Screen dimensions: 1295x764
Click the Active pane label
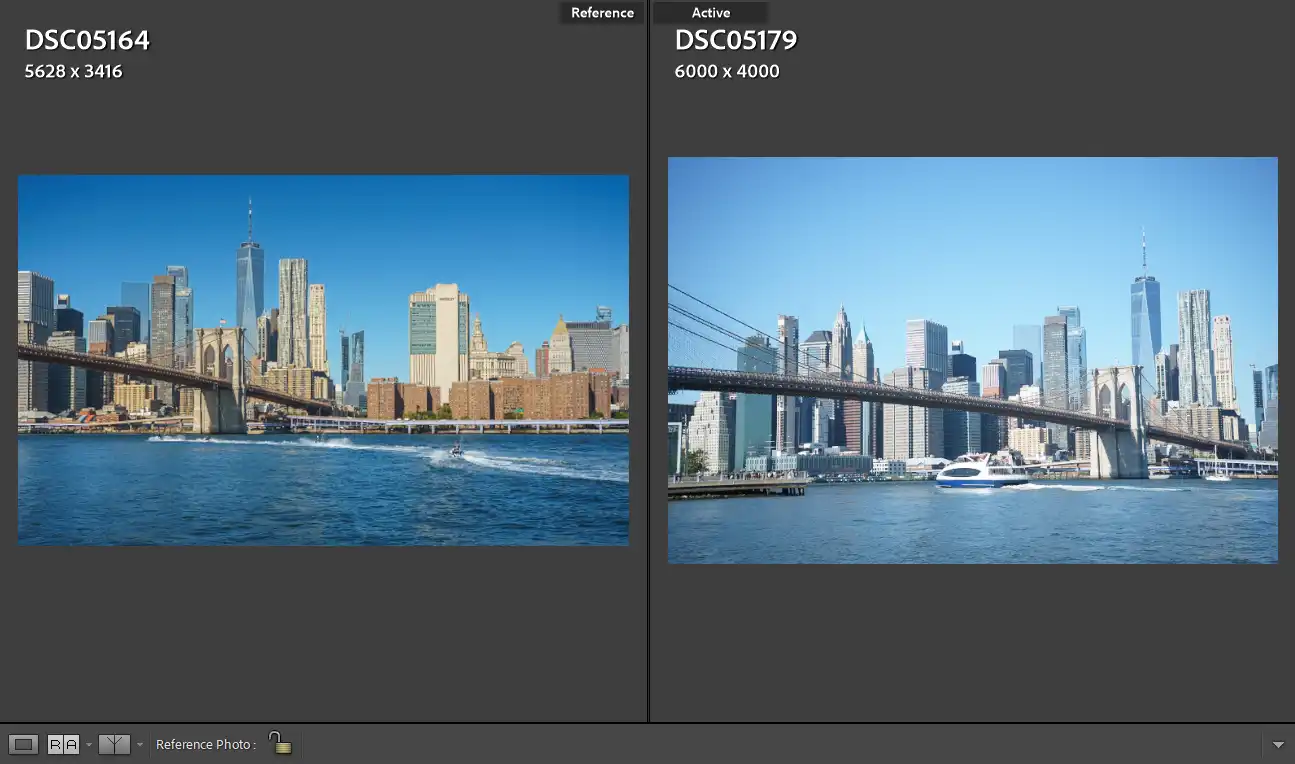pyautogui.click(x=711, y=13)
